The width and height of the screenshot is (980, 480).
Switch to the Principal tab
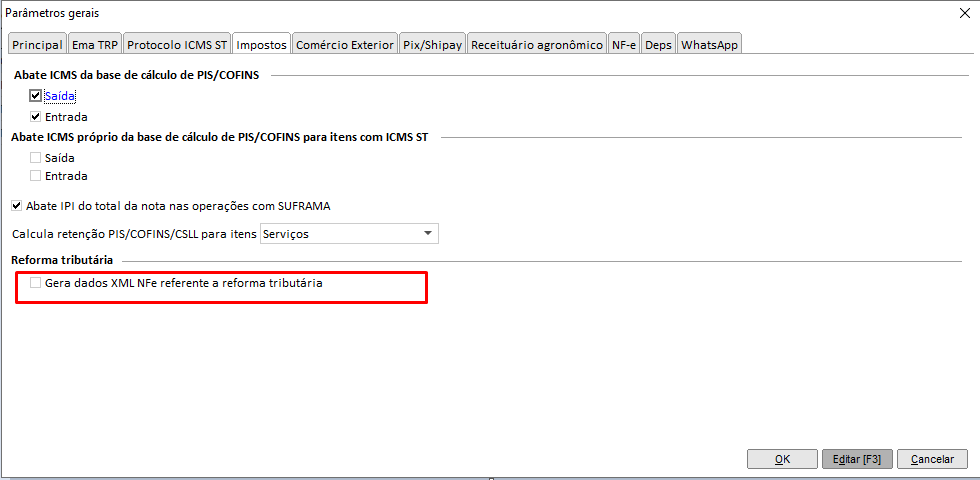37,45
